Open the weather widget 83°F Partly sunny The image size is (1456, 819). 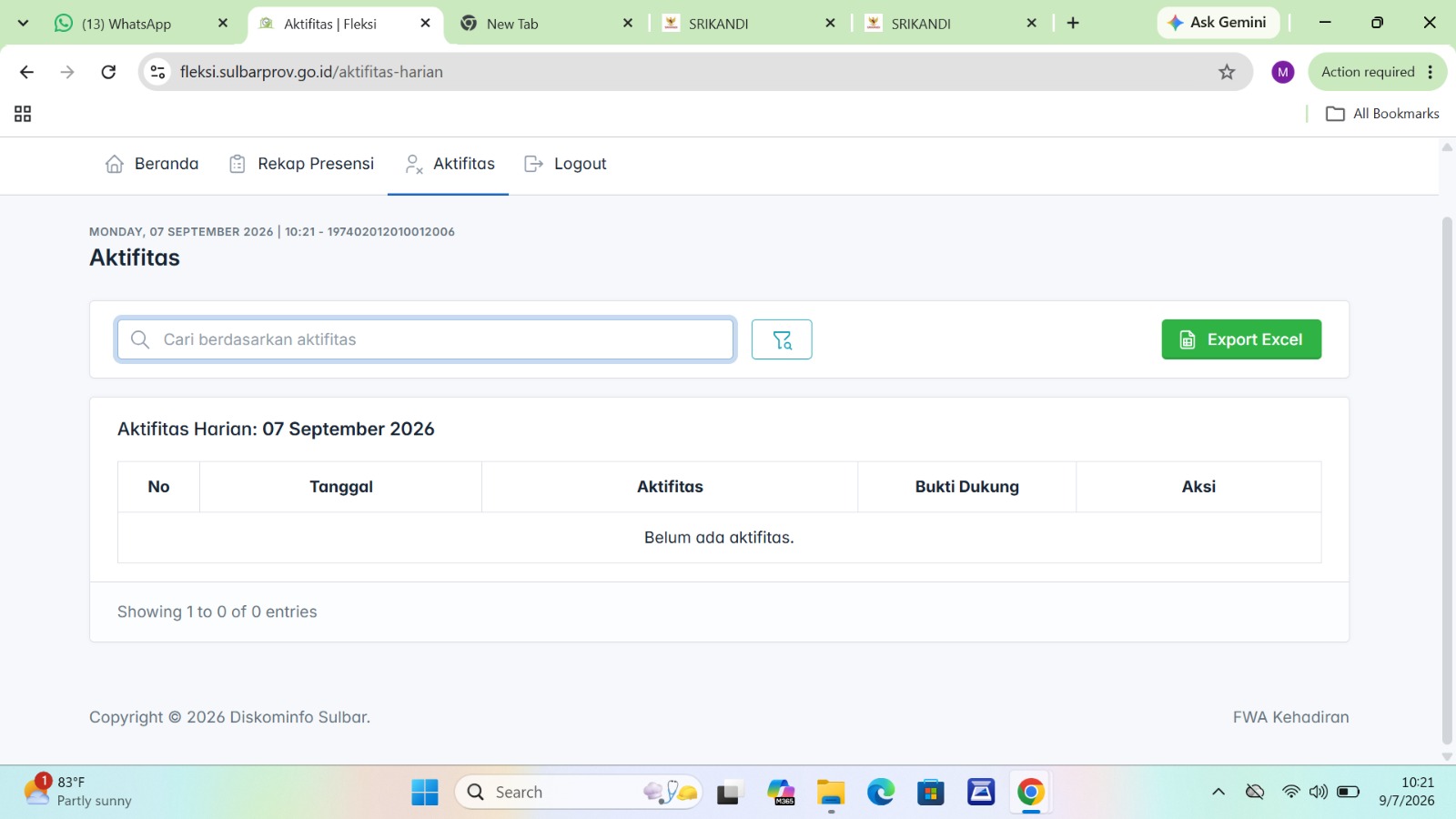[x=78, y=792]
